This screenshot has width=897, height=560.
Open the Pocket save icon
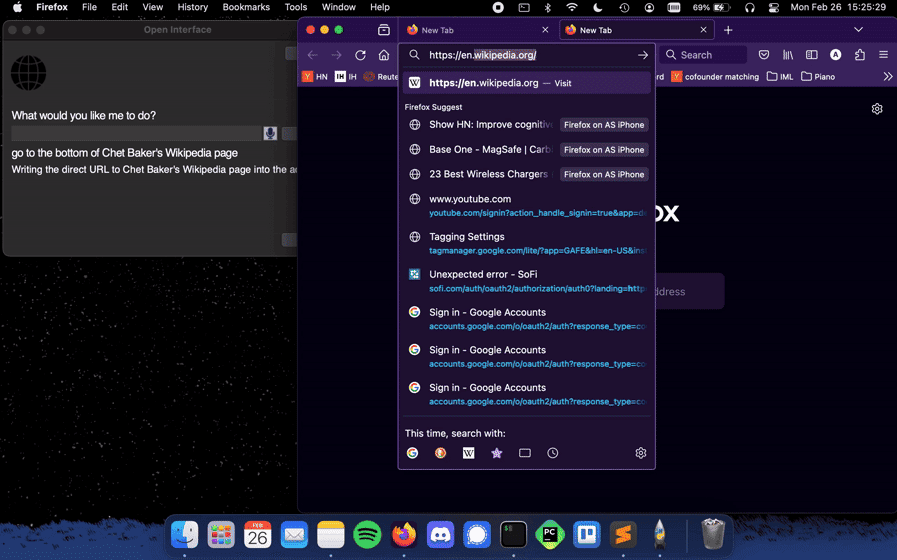[x=764, y=55]
